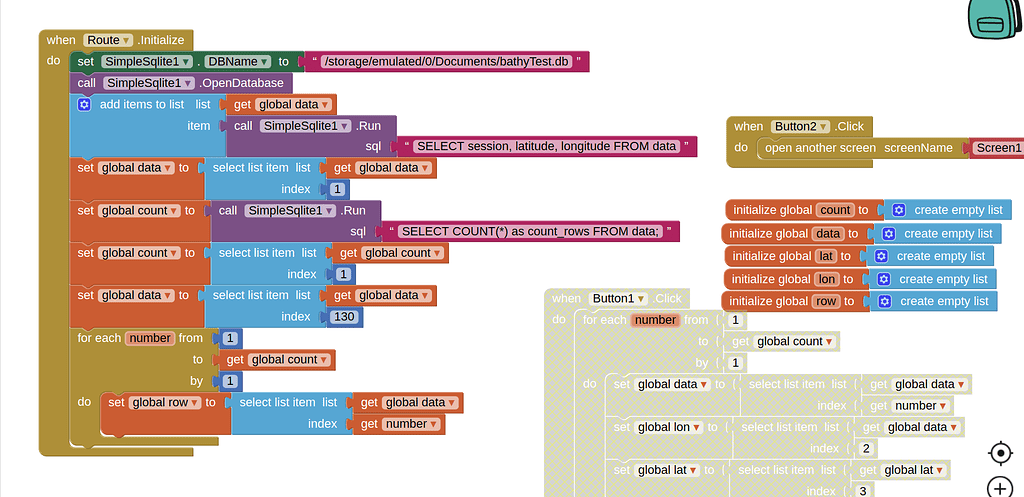This screenshot has height=497, width=1024.
Task: Open the backpack icon
Action: 995,20
